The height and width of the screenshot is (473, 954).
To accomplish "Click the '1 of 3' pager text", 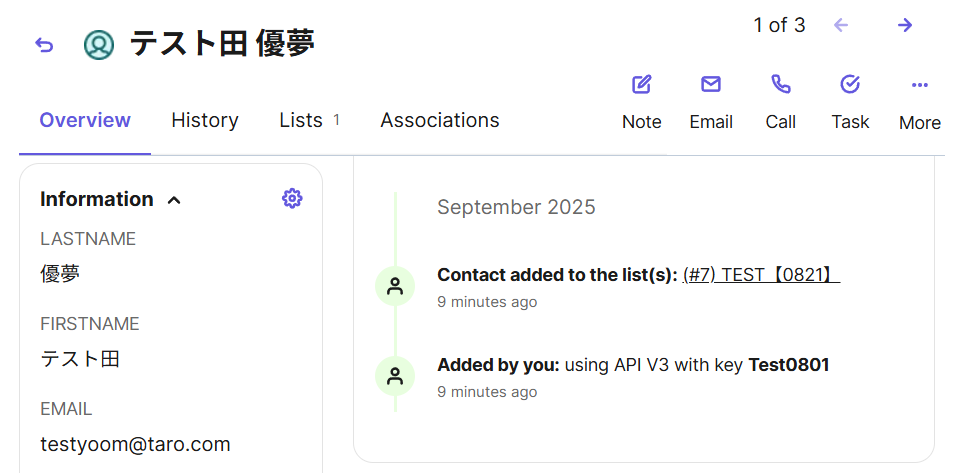I will 779,25.
